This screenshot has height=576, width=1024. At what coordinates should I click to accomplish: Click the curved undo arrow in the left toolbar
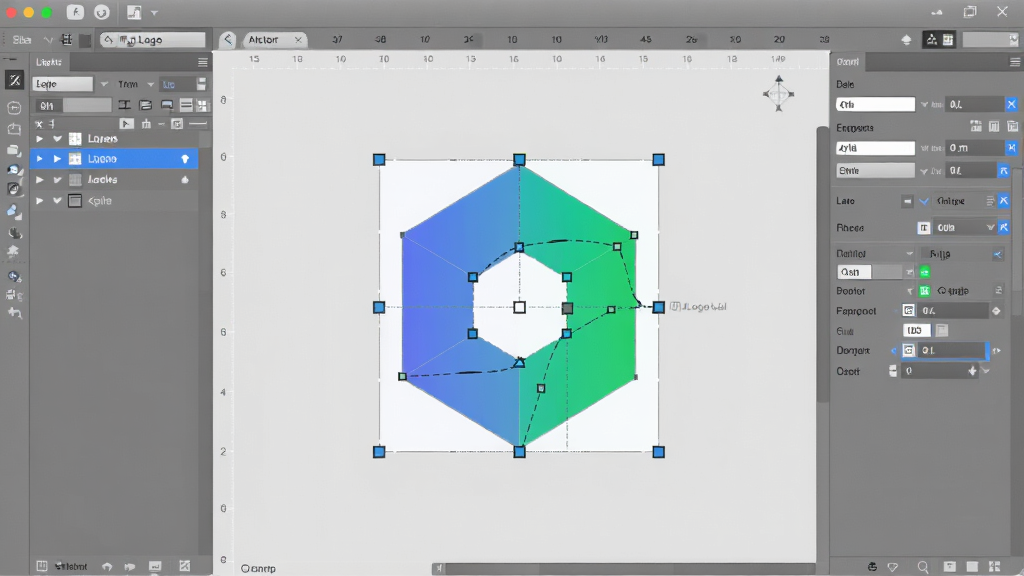tap(14, 313)
